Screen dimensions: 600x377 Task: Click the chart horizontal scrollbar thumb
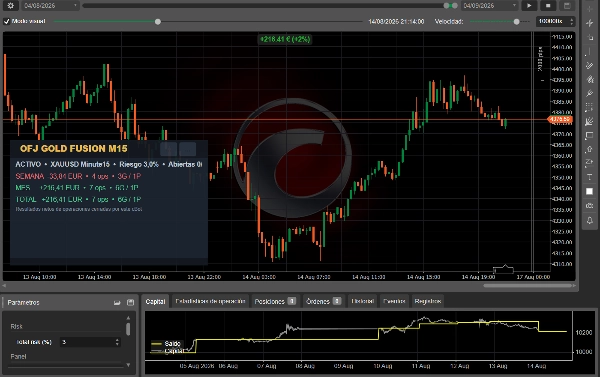click(x=527, y=286)
